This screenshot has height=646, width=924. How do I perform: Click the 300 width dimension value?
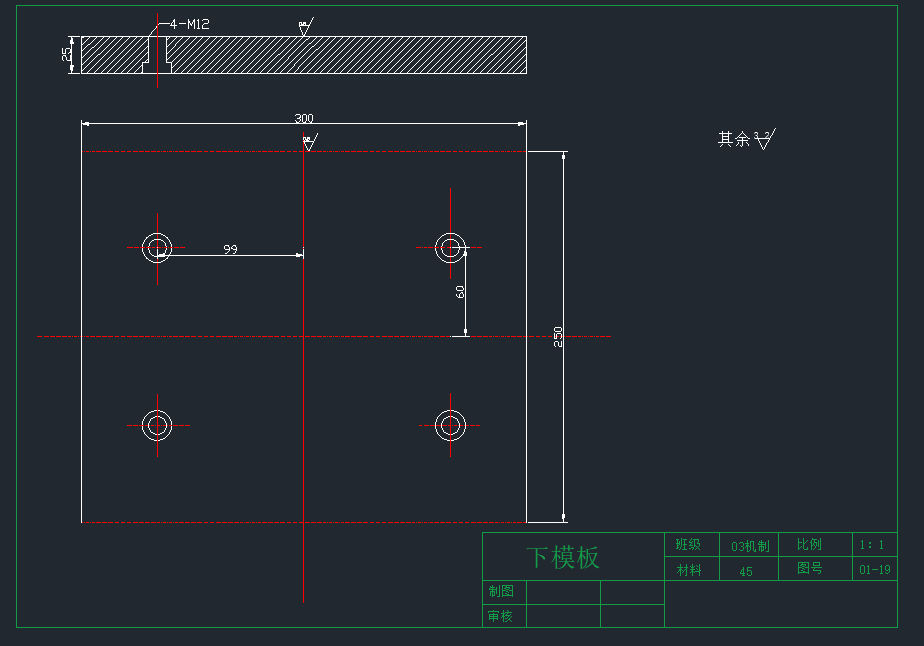click(304, 118)
